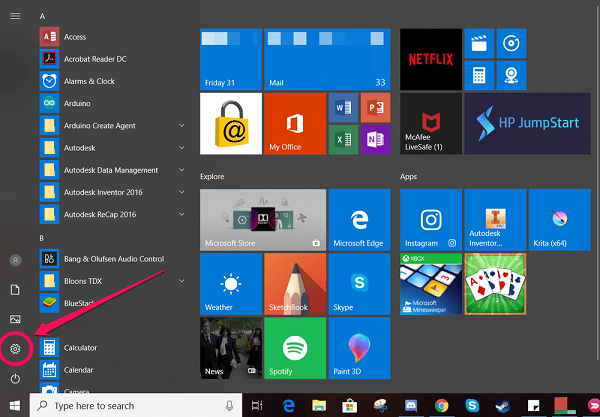
Task: Select Alarms & Clock in app list
Action: pos(89,81)
